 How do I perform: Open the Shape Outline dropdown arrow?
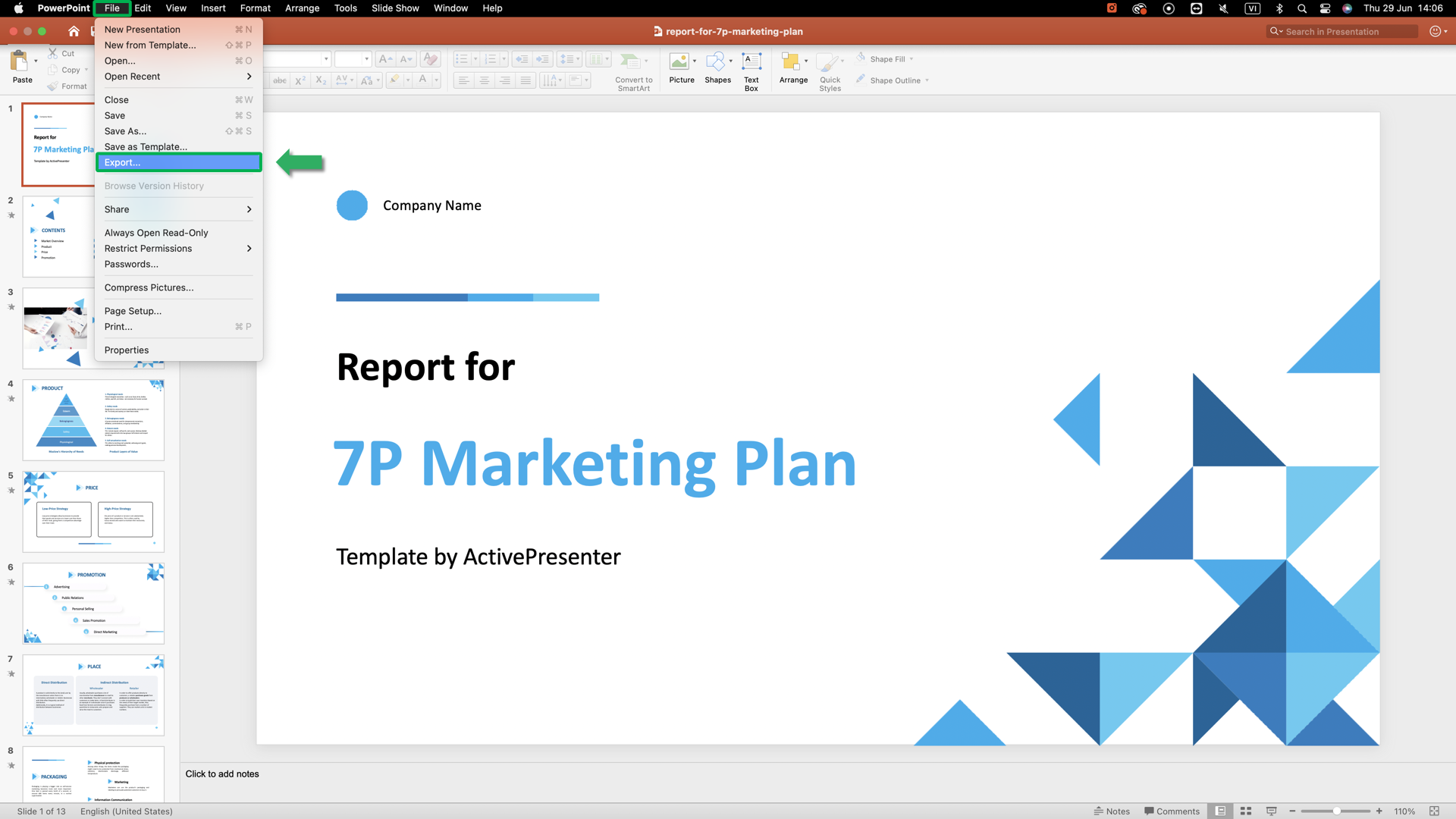pyautogui.click(x=927, y=80)
